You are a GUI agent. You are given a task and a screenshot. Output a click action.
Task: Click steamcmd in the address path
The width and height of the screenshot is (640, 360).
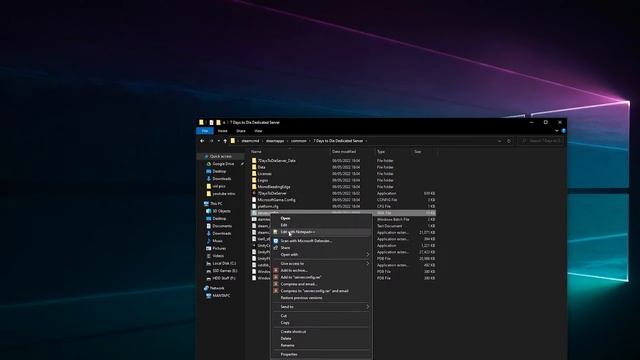[250, 141]
